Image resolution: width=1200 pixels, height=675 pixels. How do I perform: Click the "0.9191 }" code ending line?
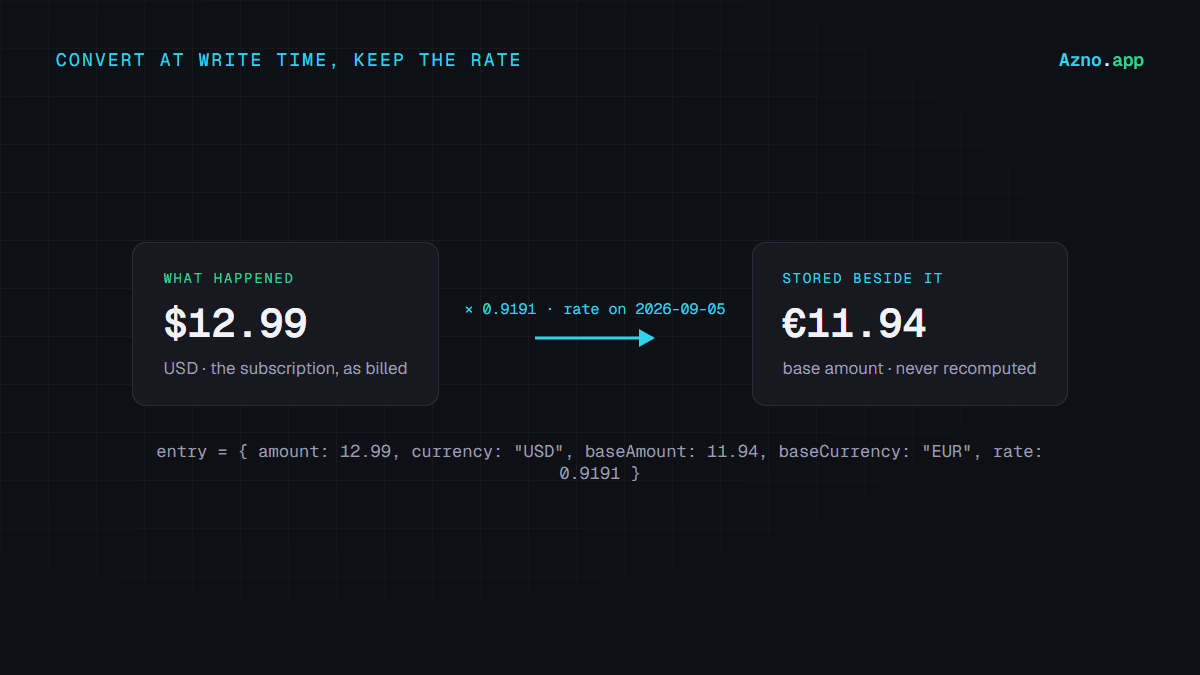(600, 473)
